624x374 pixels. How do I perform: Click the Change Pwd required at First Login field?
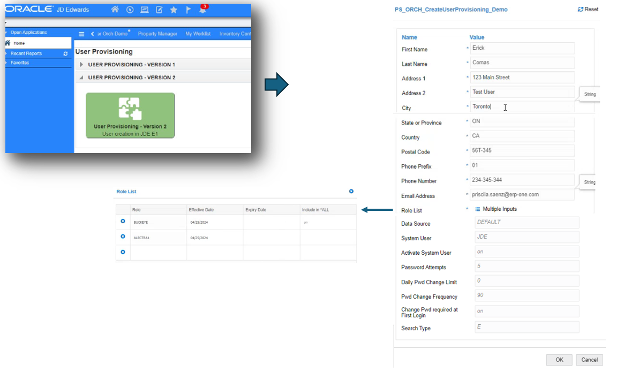527,311
